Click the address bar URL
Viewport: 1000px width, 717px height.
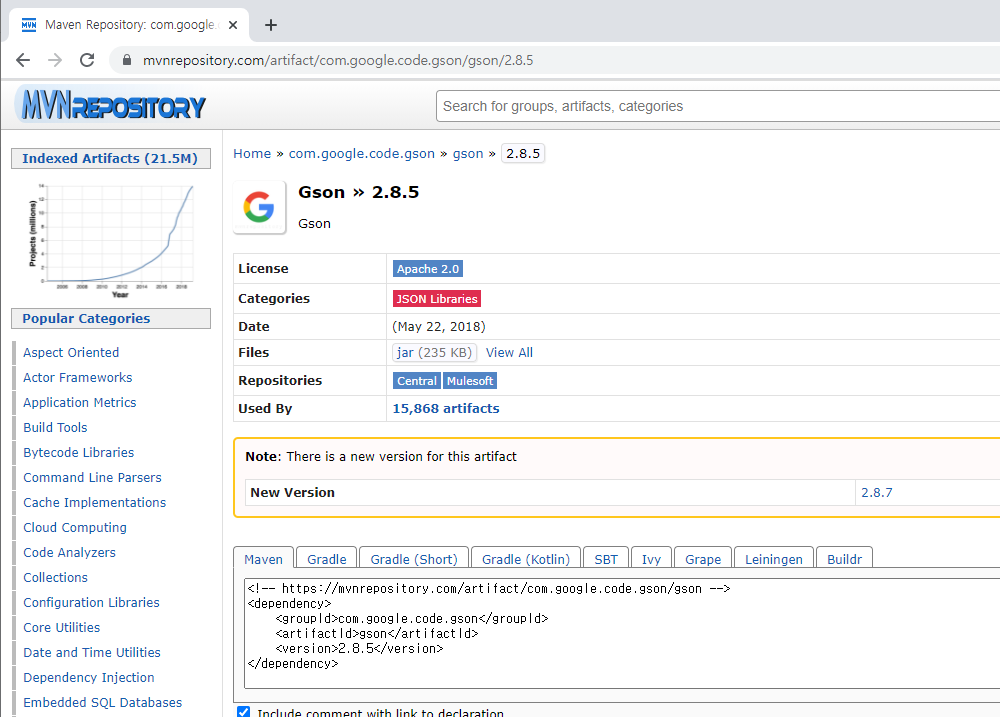point(338,60)
